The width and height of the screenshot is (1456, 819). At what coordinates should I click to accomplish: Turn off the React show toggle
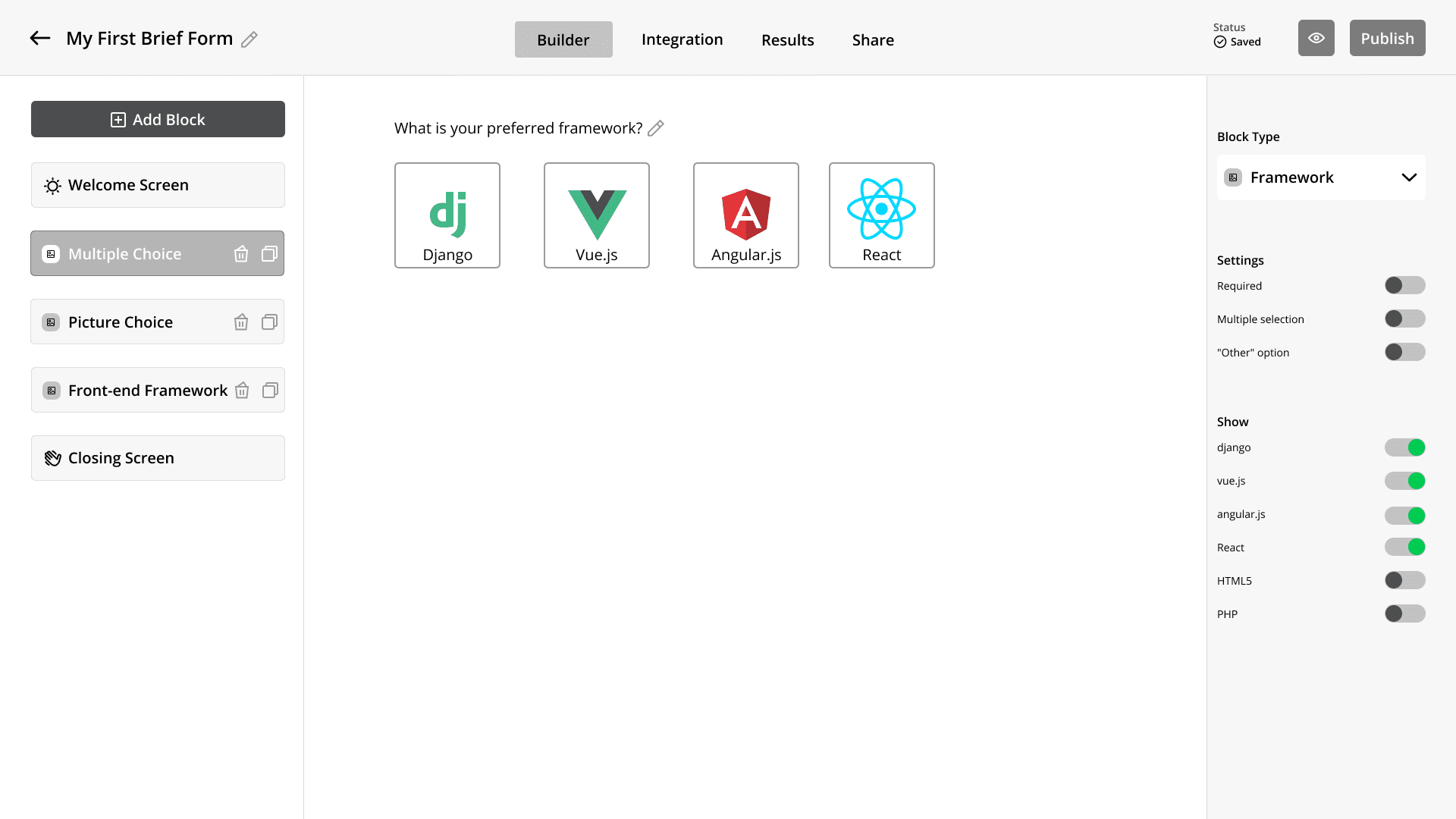tap(1404, 547)
